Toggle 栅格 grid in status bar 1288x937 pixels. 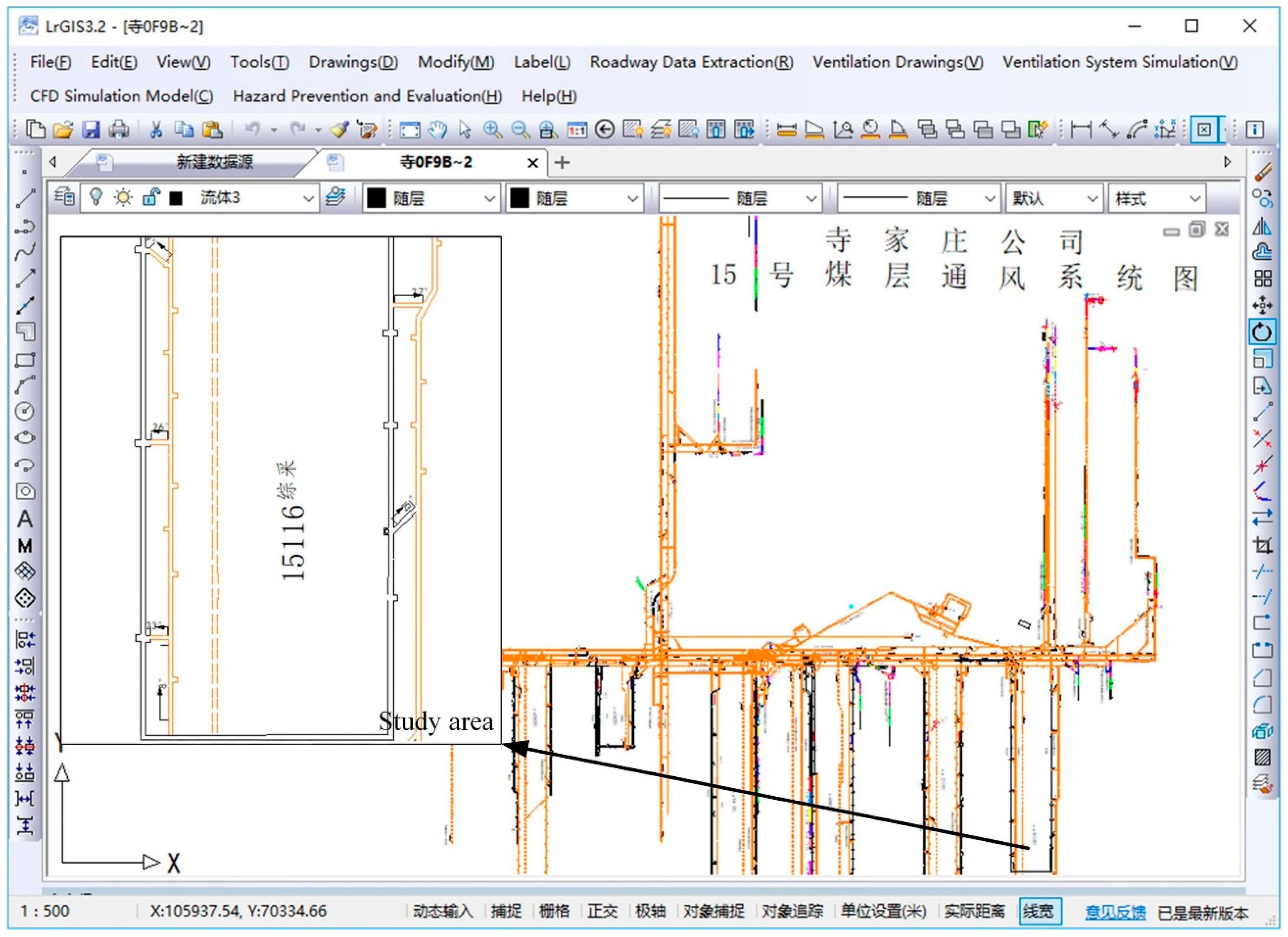tap(554, 911)
